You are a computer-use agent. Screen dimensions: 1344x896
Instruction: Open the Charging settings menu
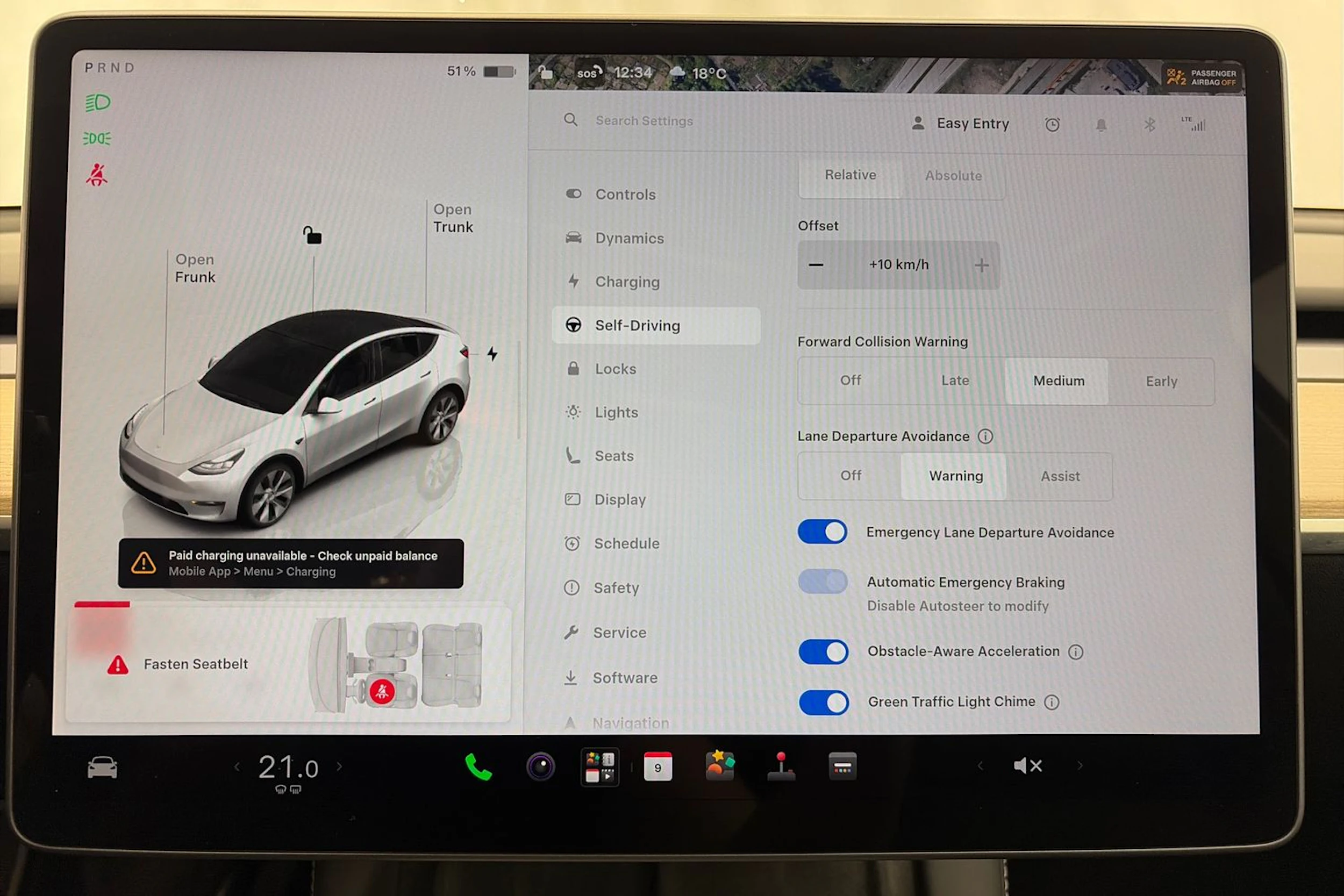click(656, 282)
